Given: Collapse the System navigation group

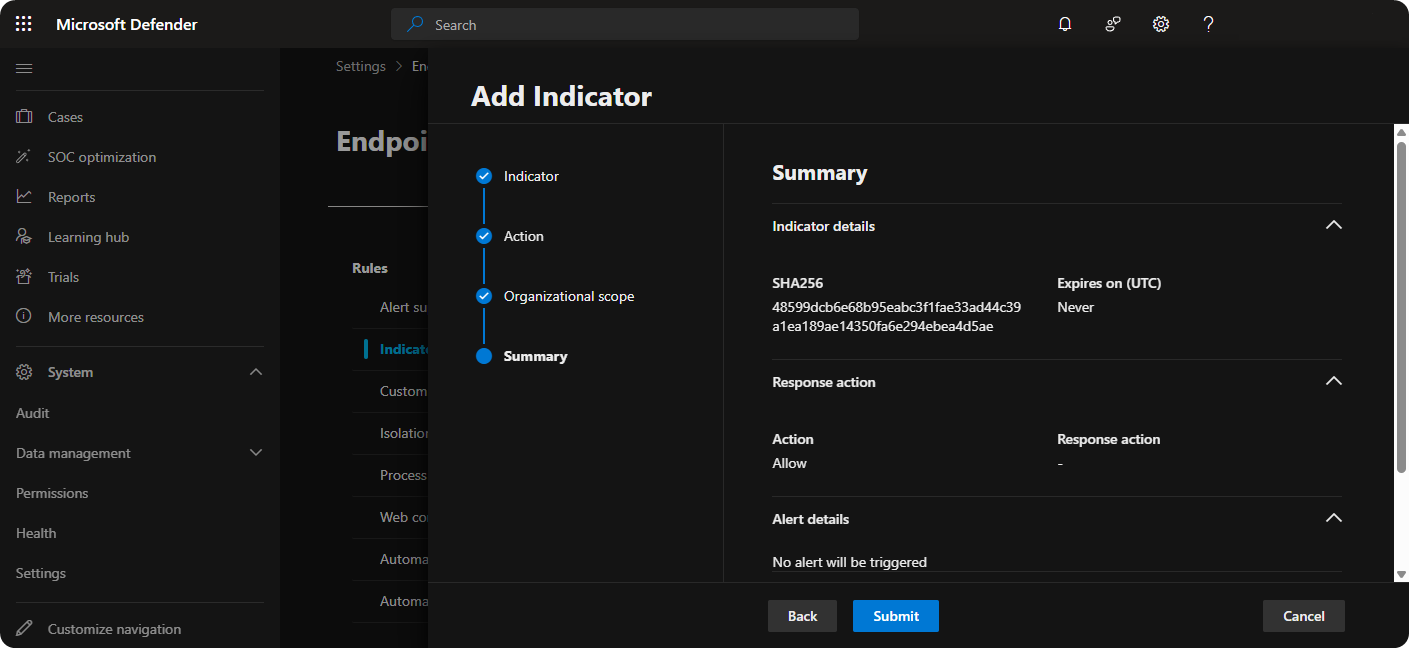Looking at the screenshot, I should (x=256, y=372).
